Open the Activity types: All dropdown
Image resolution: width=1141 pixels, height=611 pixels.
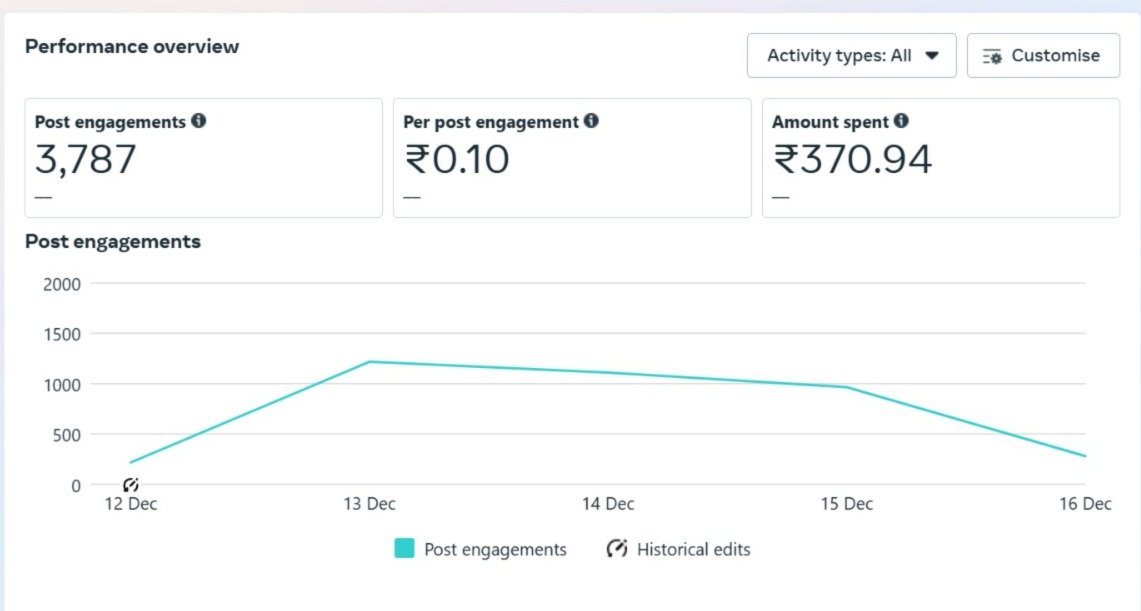tap(852, 56)
